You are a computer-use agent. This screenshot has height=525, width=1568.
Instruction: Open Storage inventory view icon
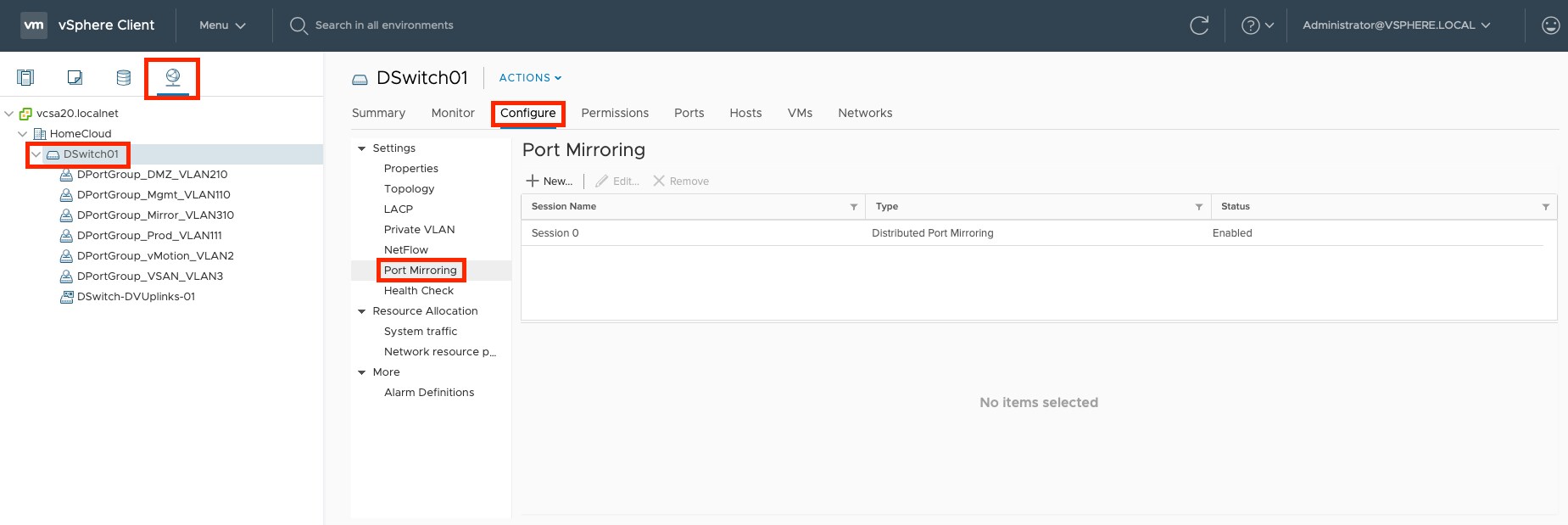pyautogui.click(x=124, y=78)
